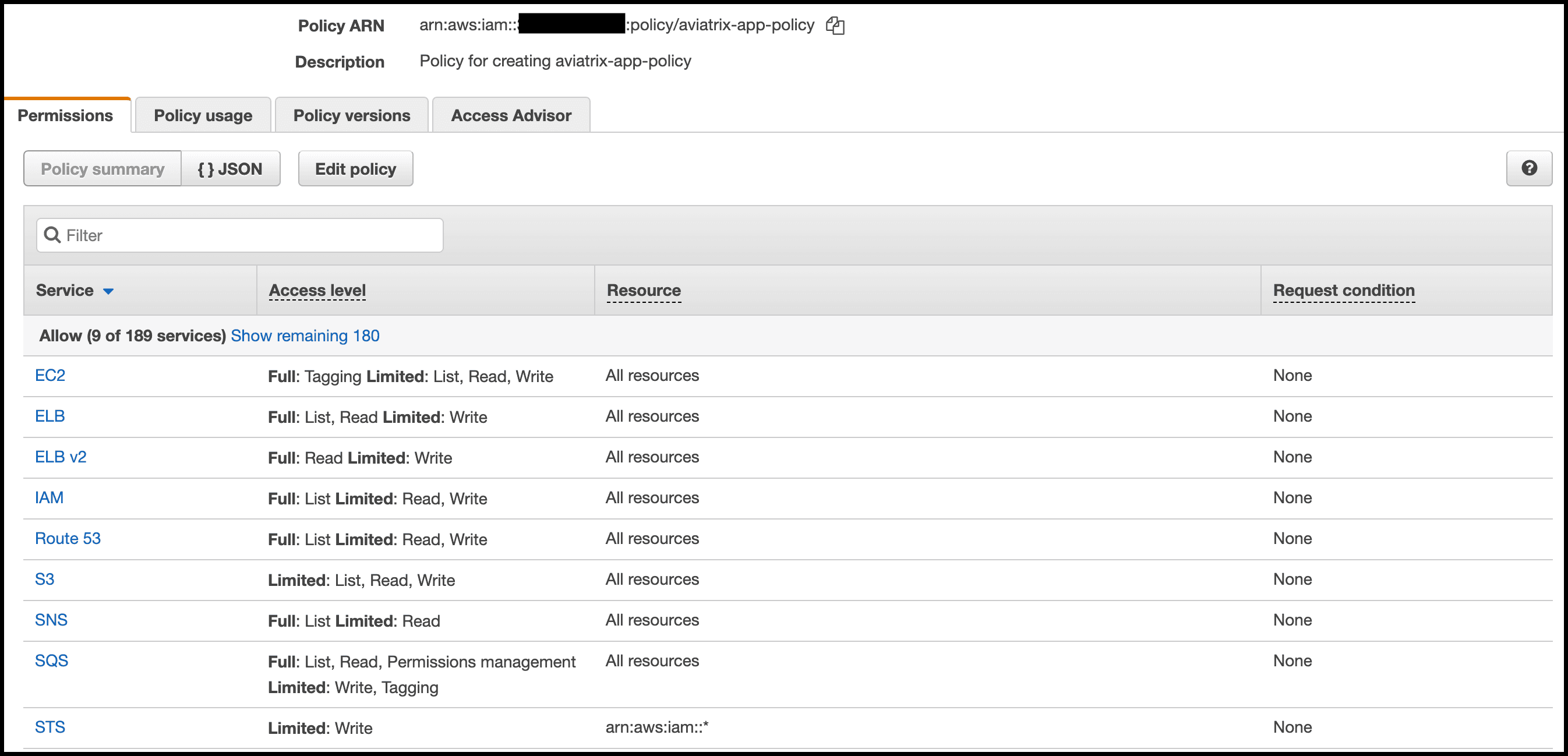Click 'Allow (9 of 189 services)' text
Screen dimensions: 1568x756
(133, 335)
